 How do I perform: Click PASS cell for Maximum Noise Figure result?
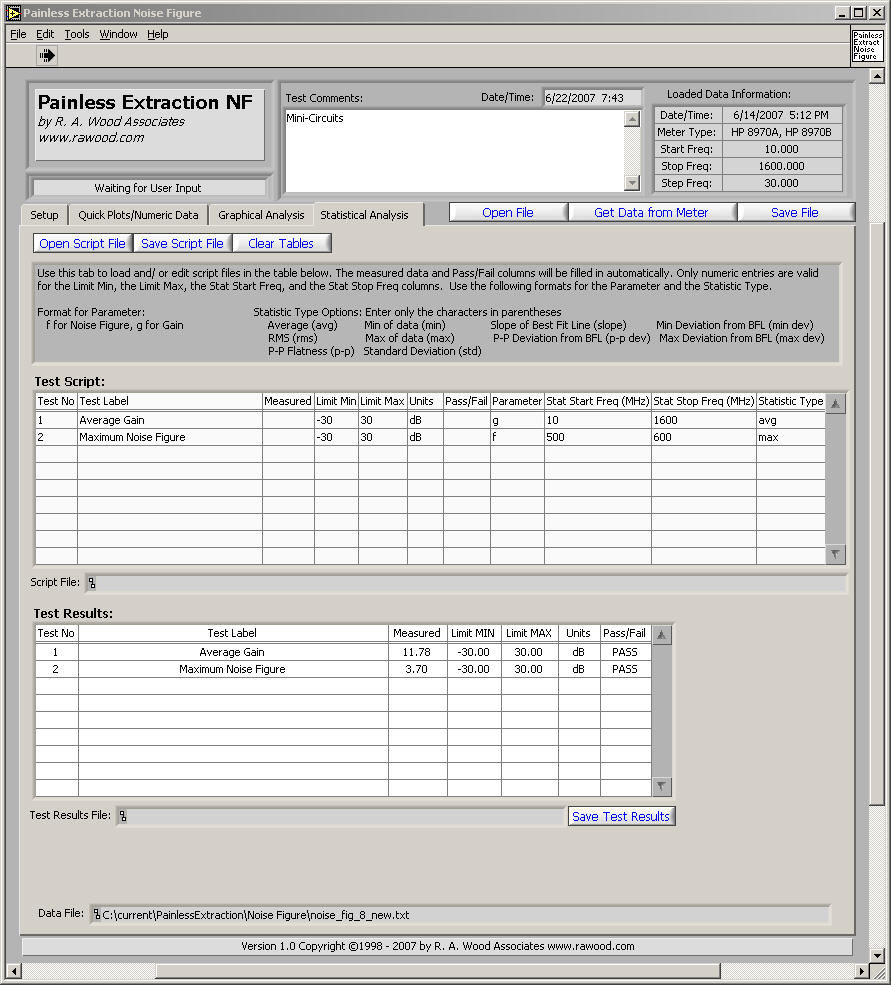coord(625,669)
